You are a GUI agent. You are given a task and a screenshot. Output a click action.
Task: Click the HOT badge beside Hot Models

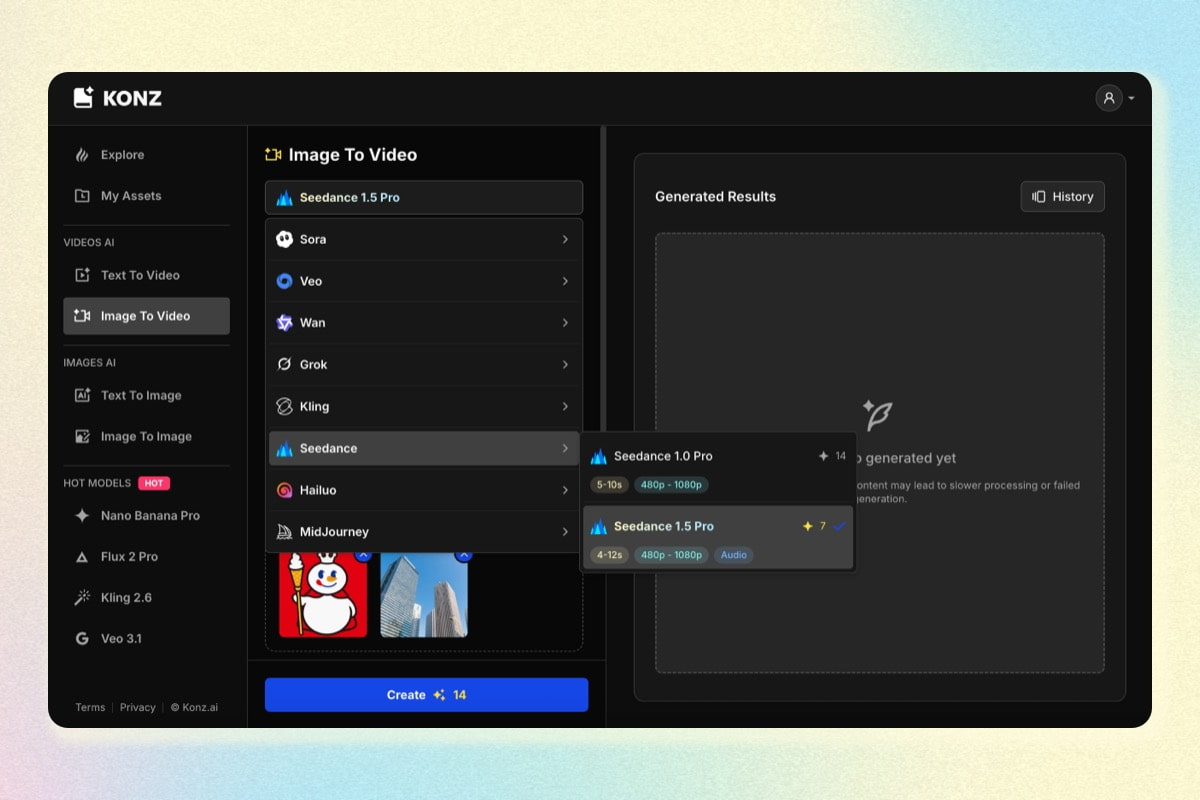(x=154, y=483)
